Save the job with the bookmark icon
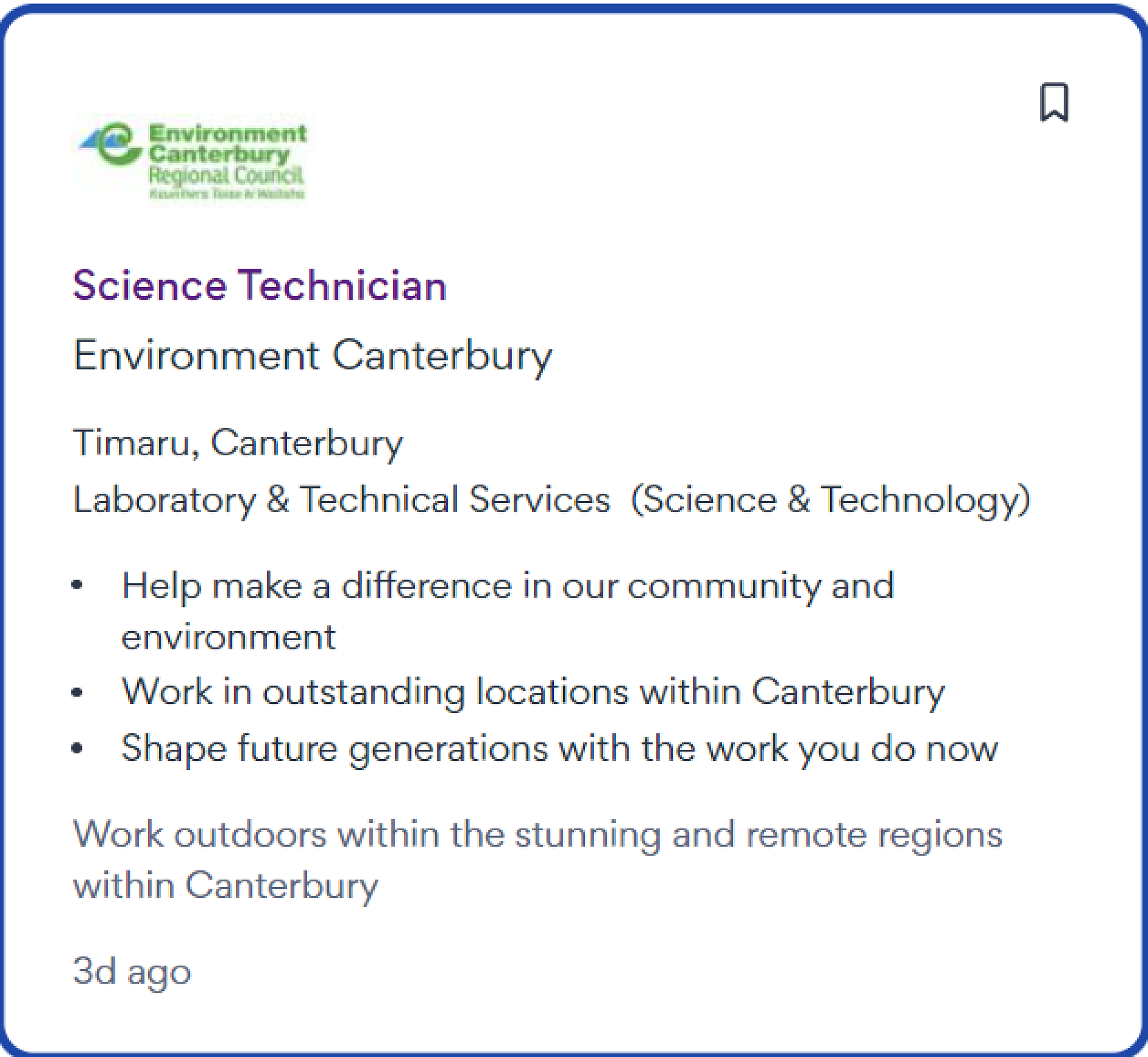Screen dimensions: 1148x1057 pyautogui.click(x=1054, y=102)
